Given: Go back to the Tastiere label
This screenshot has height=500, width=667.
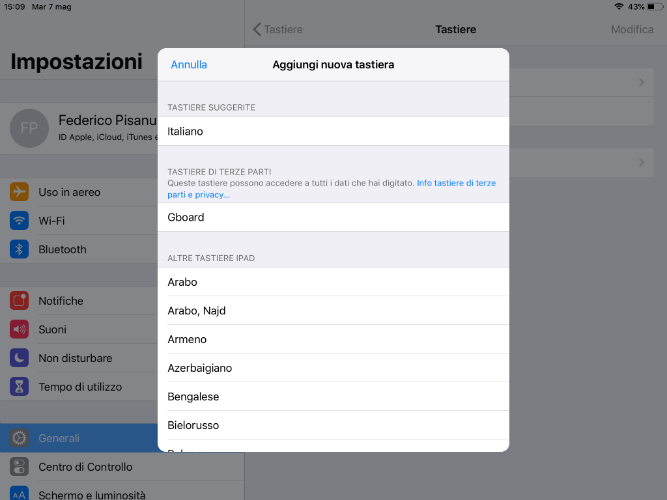Looking at the screenshot, I should coord(283,29).
